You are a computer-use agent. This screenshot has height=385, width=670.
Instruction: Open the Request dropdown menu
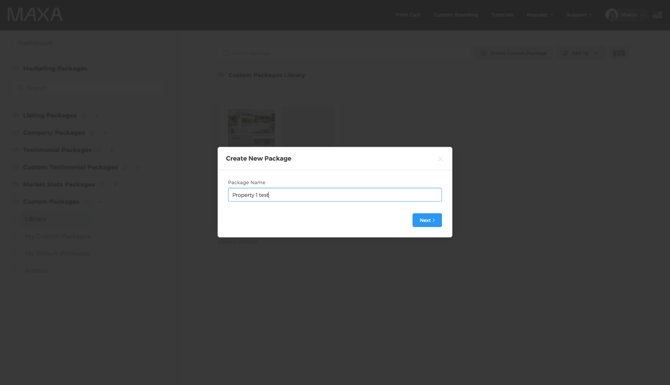(x=540, y=15)
